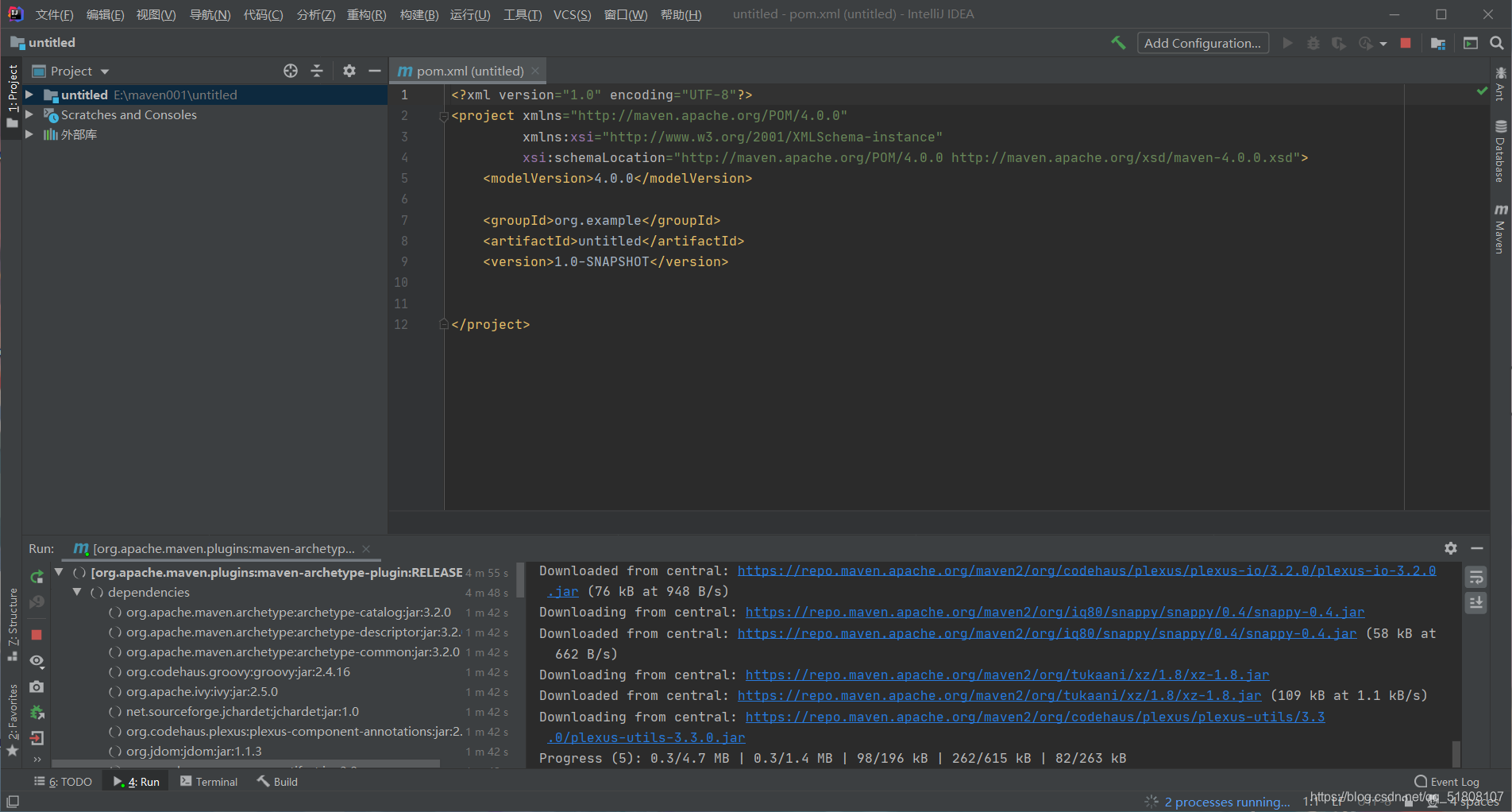Click Add Configuration... button
Screen dimensions: 1512x812
tap(1202, 43)
